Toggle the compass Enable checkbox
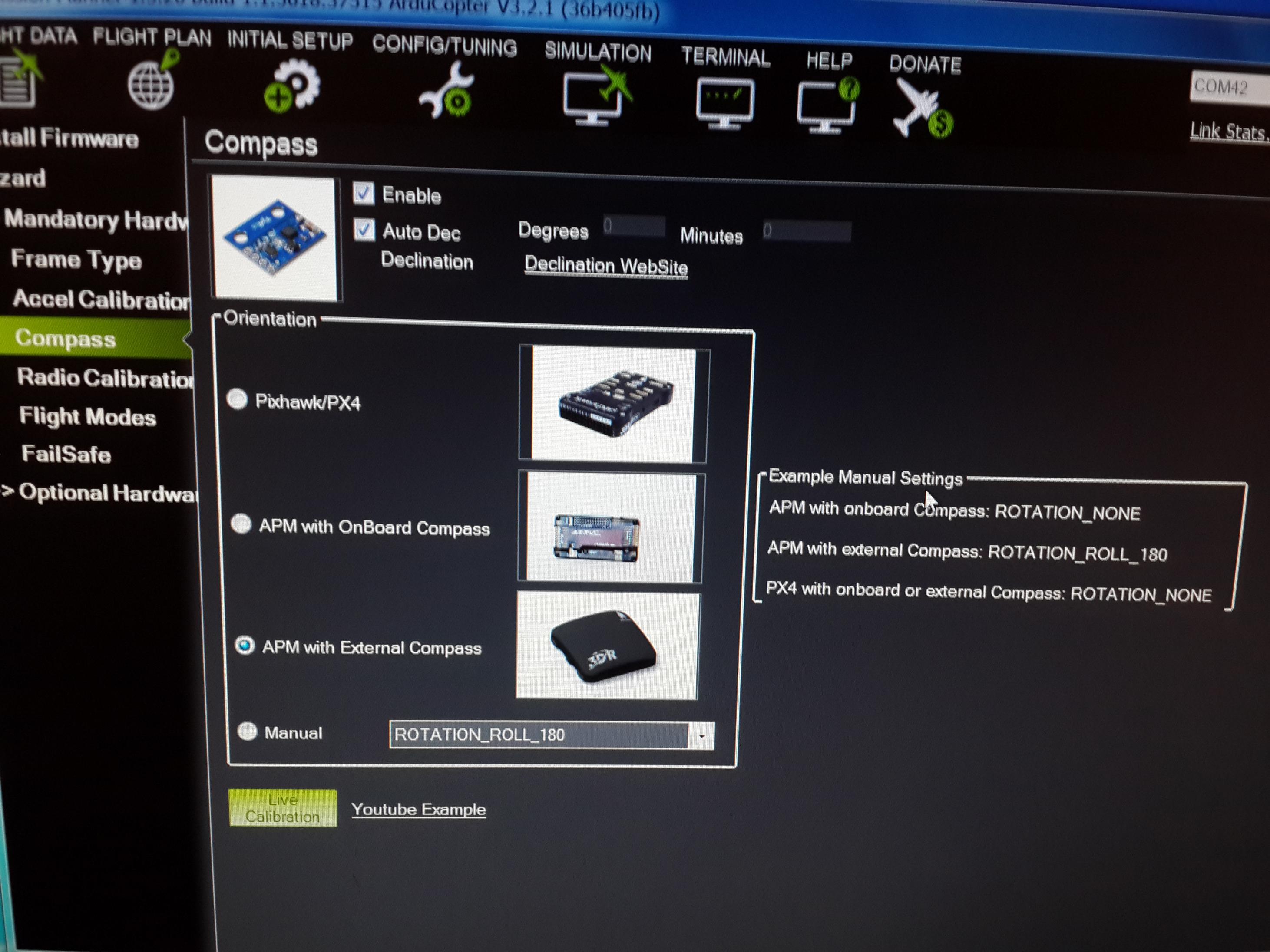 pos(364,193)
